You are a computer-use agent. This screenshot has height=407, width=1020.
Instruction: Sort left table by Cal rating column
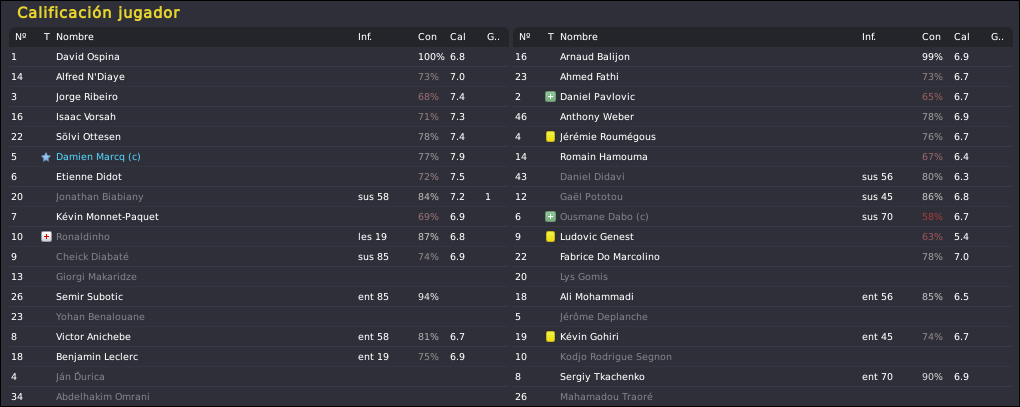point(457,37)
